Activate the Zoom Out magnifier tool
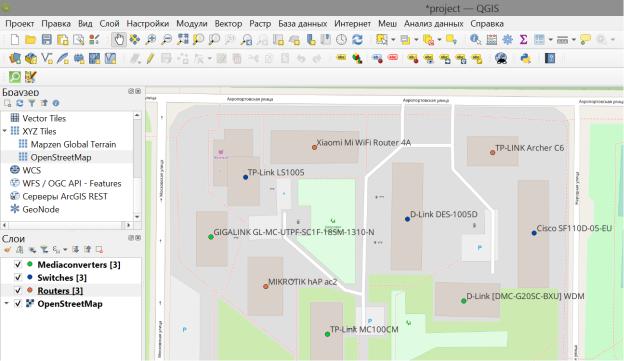624x361 pixels. point(167,39)
